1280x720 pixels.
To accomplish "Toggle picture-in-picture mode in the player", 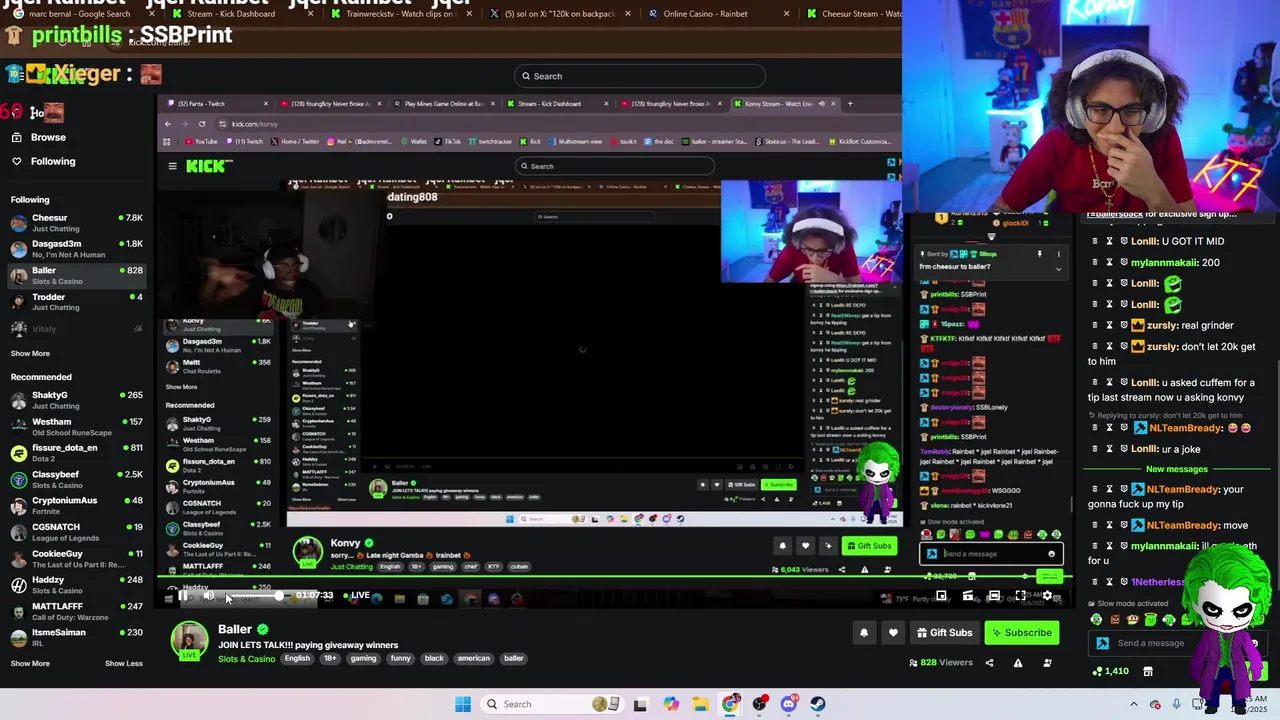I will click(x=941, y=595).
